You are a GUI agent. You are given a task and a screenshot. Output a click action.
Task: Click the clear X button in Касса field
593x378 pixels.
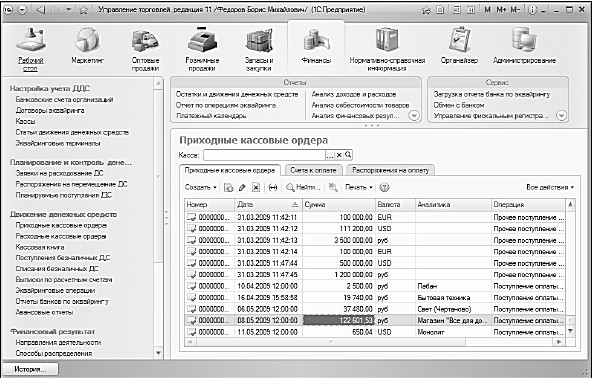click(339, 155)
